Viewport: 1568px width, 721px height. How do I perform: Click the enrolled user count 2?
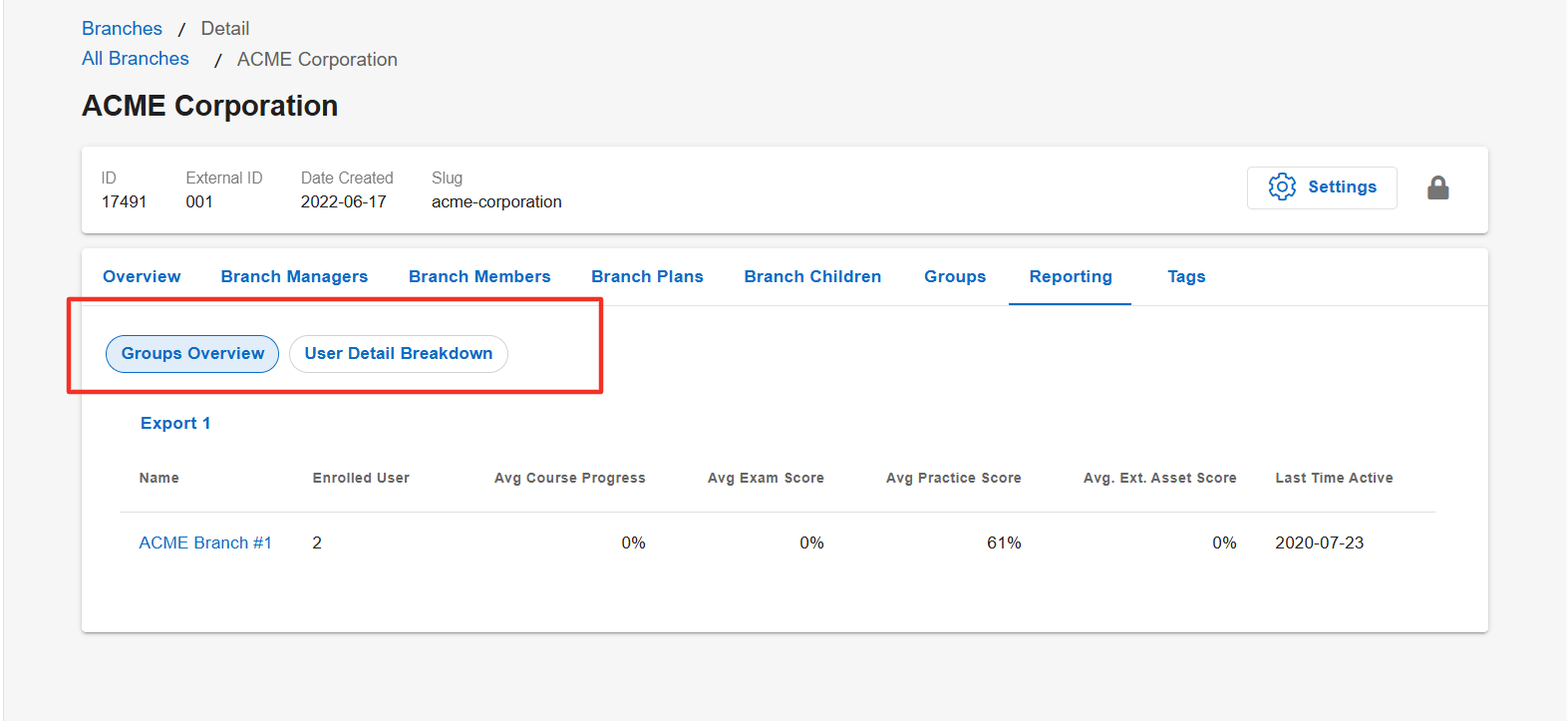317,542
